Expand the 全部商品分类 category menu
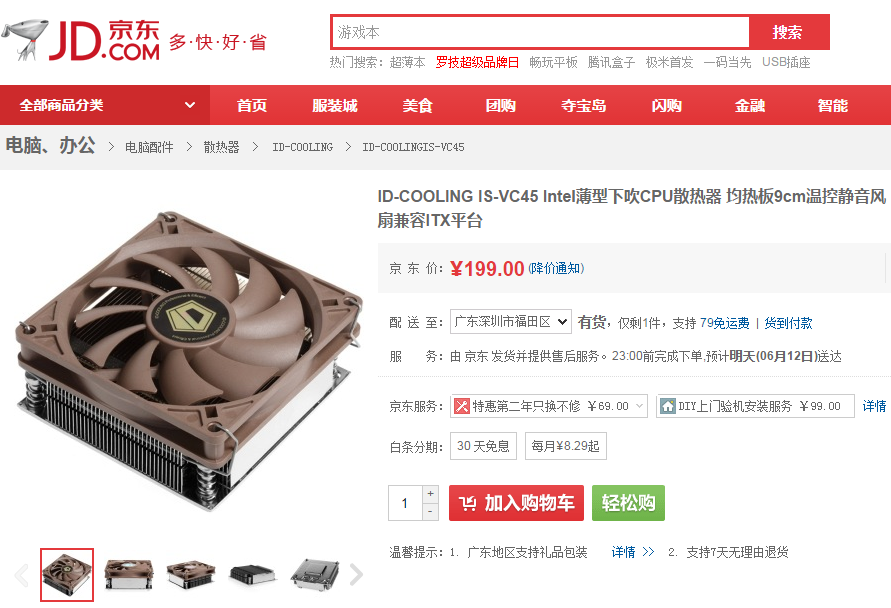The width and height of the screenshot is (891, 608). [x=105, y=105]
